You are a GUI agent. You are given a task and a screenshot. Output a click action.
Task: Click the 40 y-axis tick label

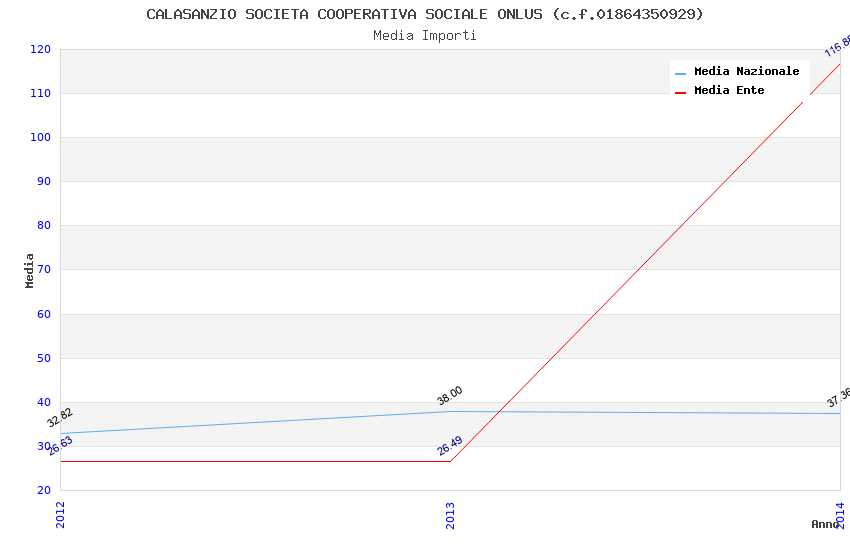pyautogui.click(x=44, y=402)
